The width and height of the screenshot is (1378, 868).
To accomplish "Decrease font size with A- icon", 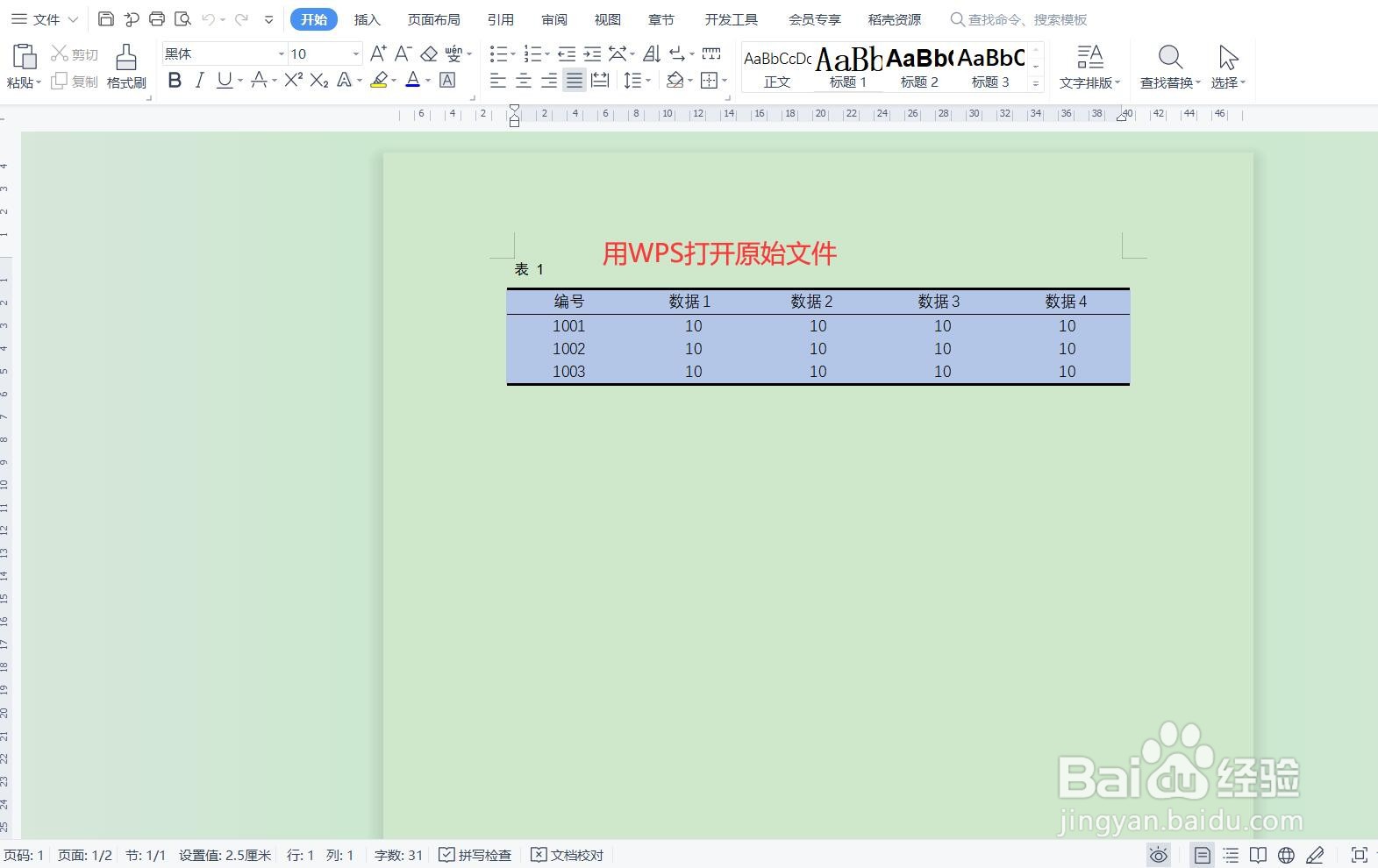I will pyautogui.click(x=403, y=53).
